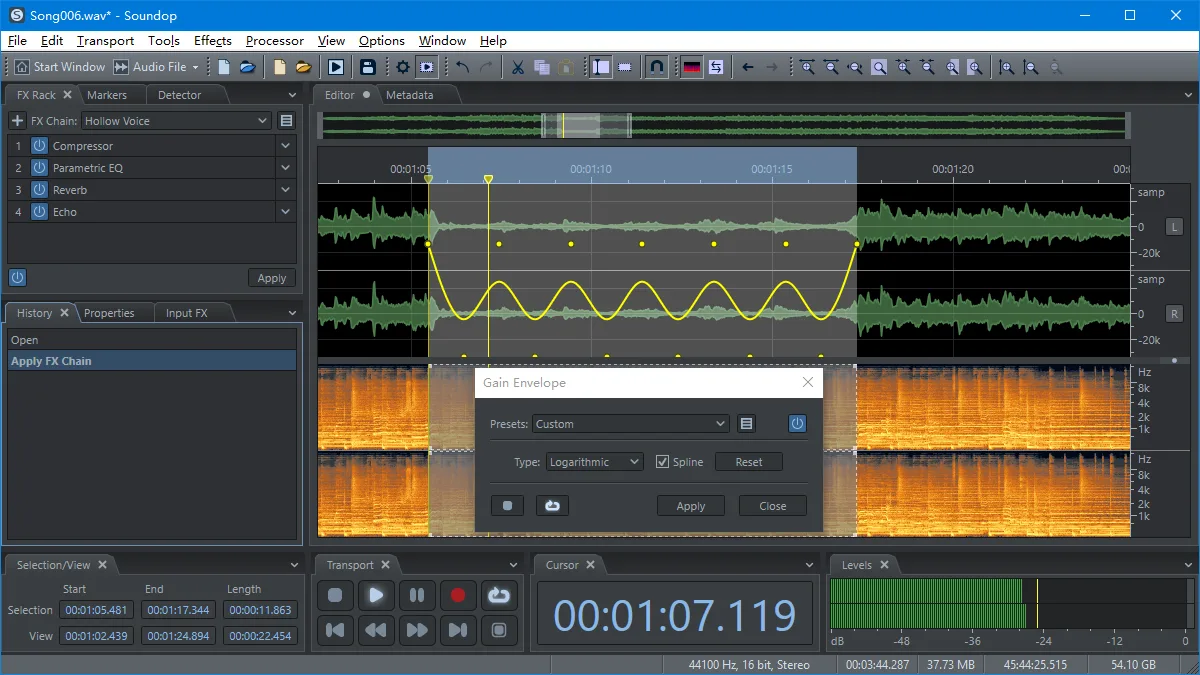Open the settings gear icon in toolbar
1200x675 pixels.
(x=403, y=67)
